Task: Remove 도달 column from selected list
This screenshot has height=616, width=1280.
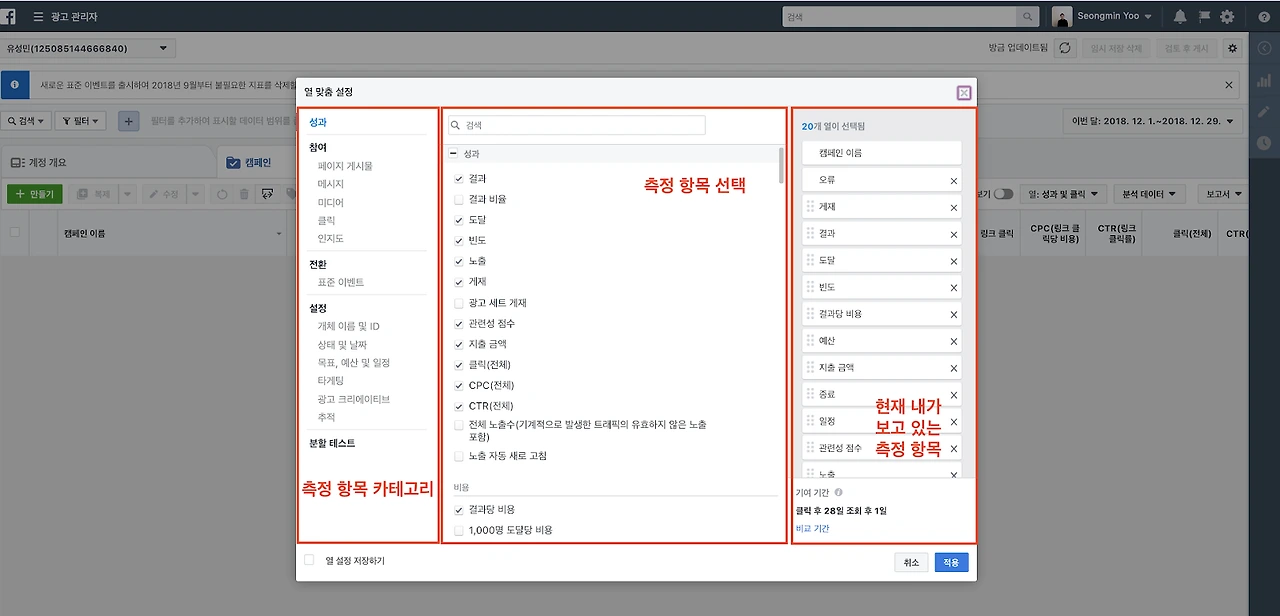Action: (x=953, y=261)
